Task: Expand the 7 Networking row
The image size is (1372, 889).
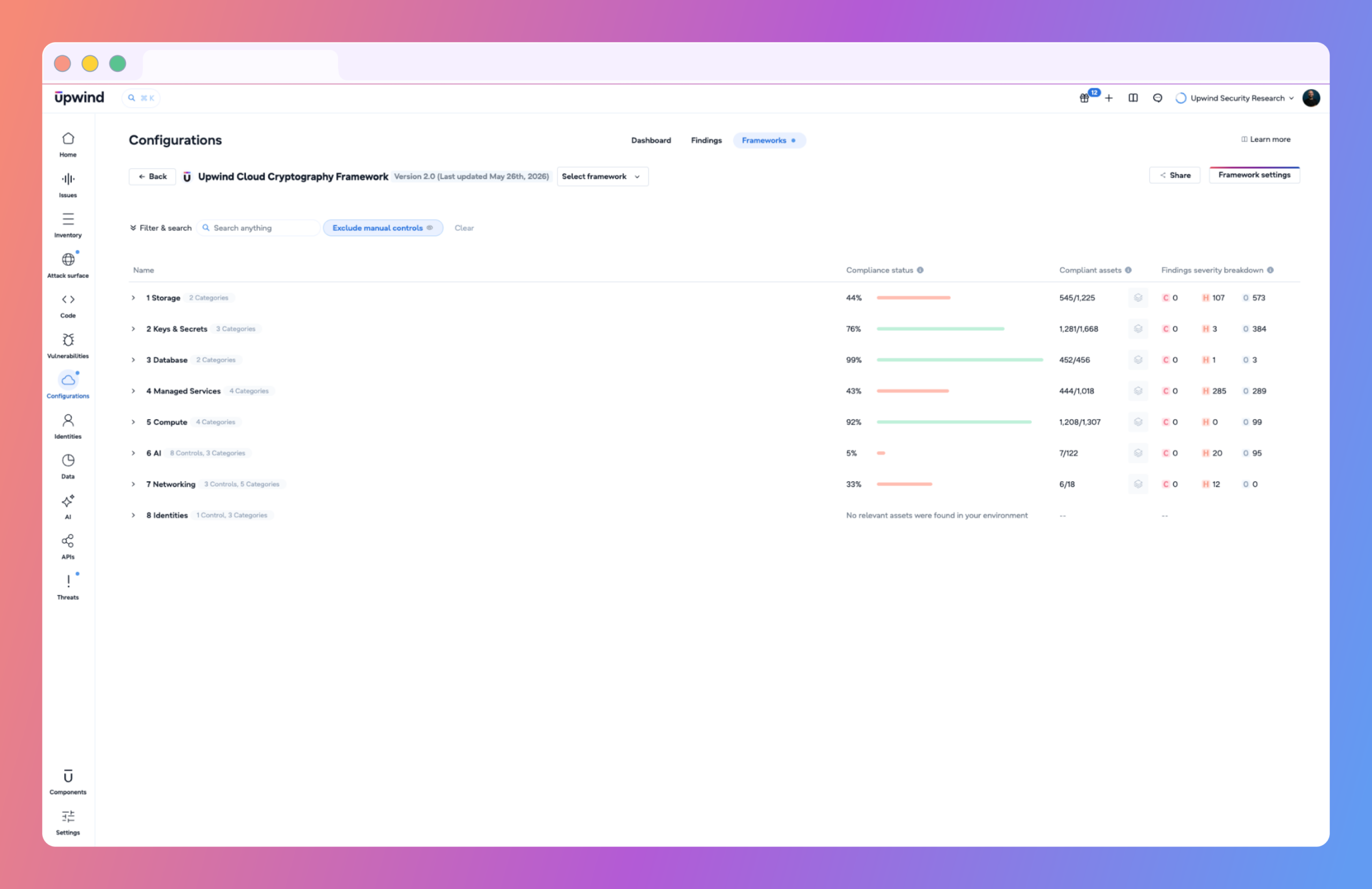Action: [133, 485]
